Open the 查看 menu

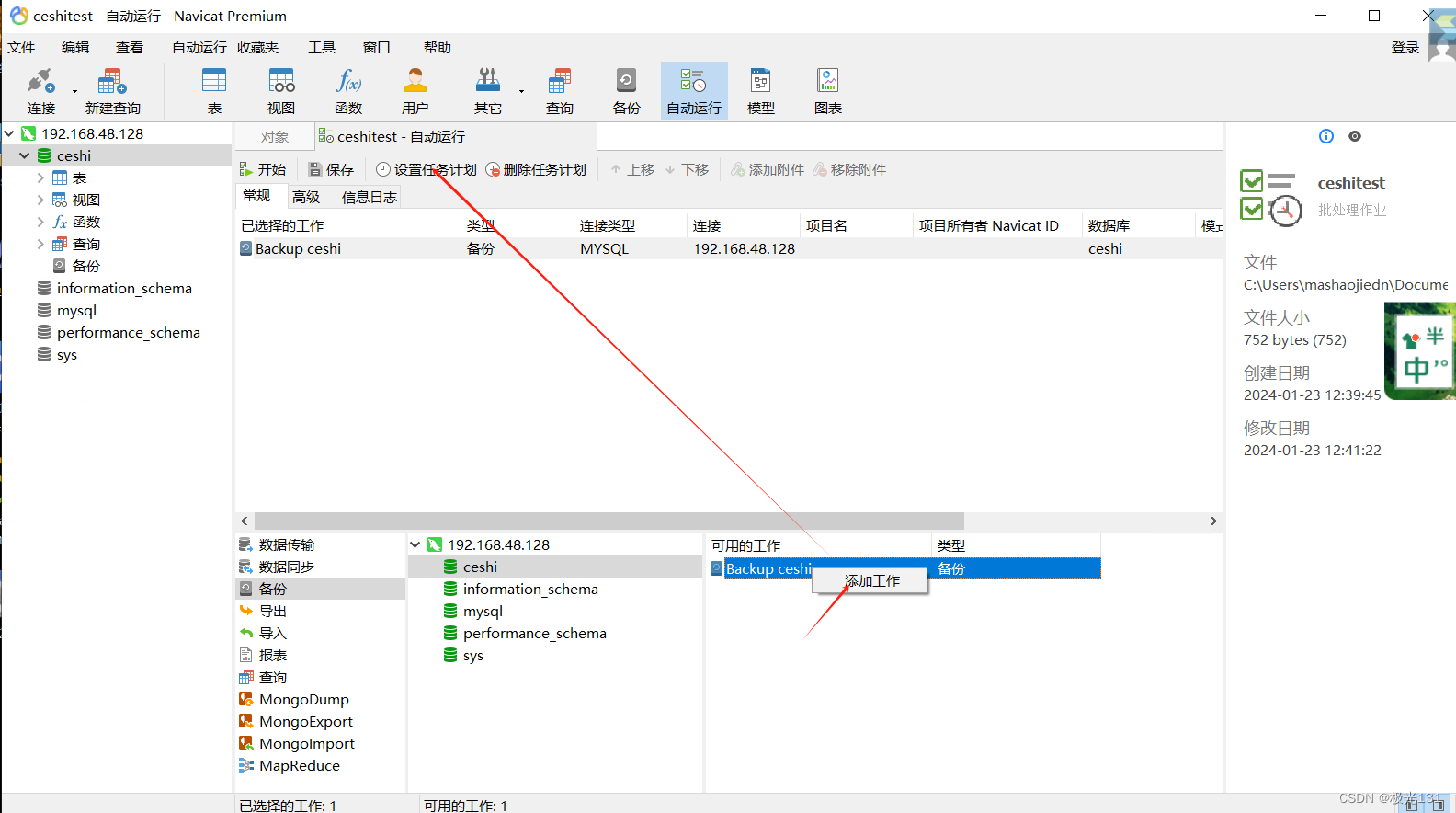[130, 47]
